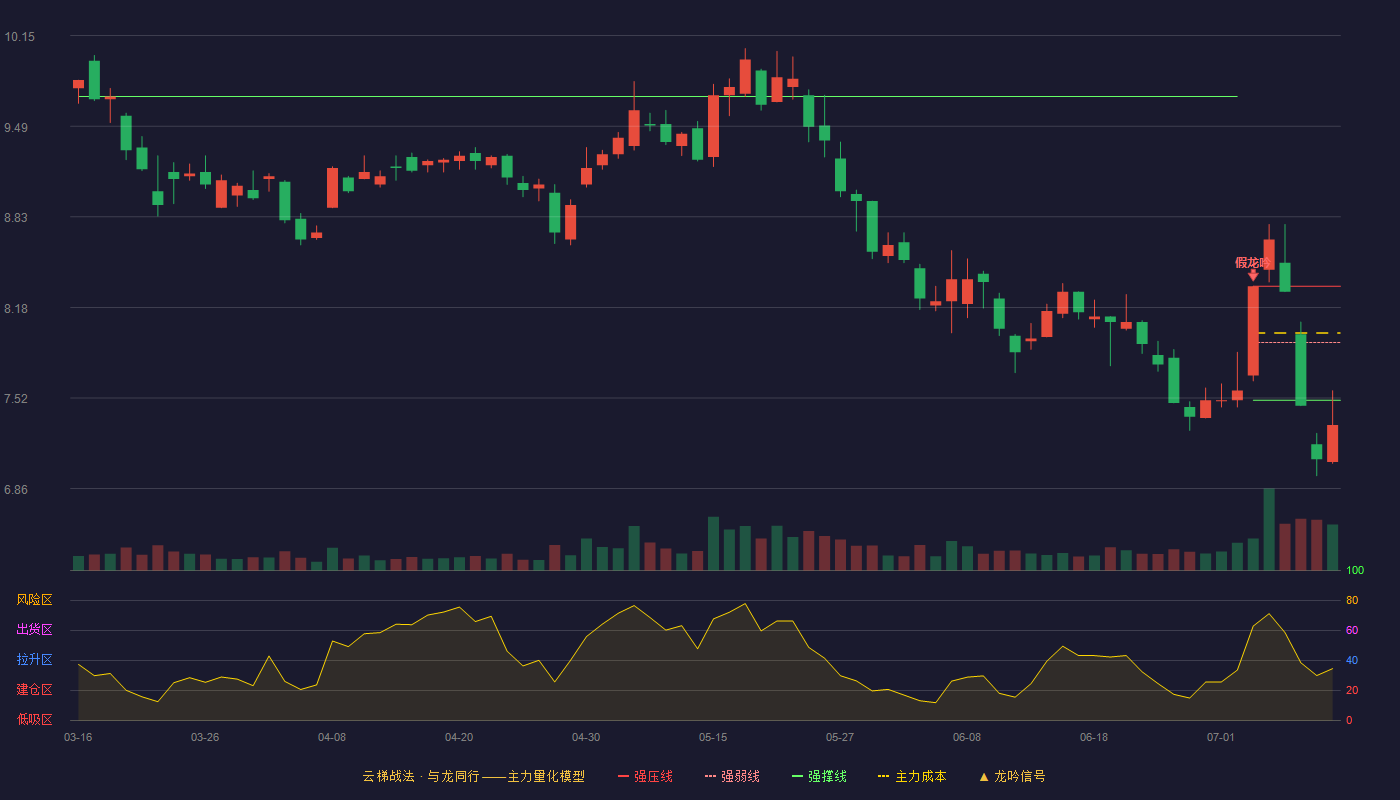Toggle the 强弱线 legend item

coord(732,776)
